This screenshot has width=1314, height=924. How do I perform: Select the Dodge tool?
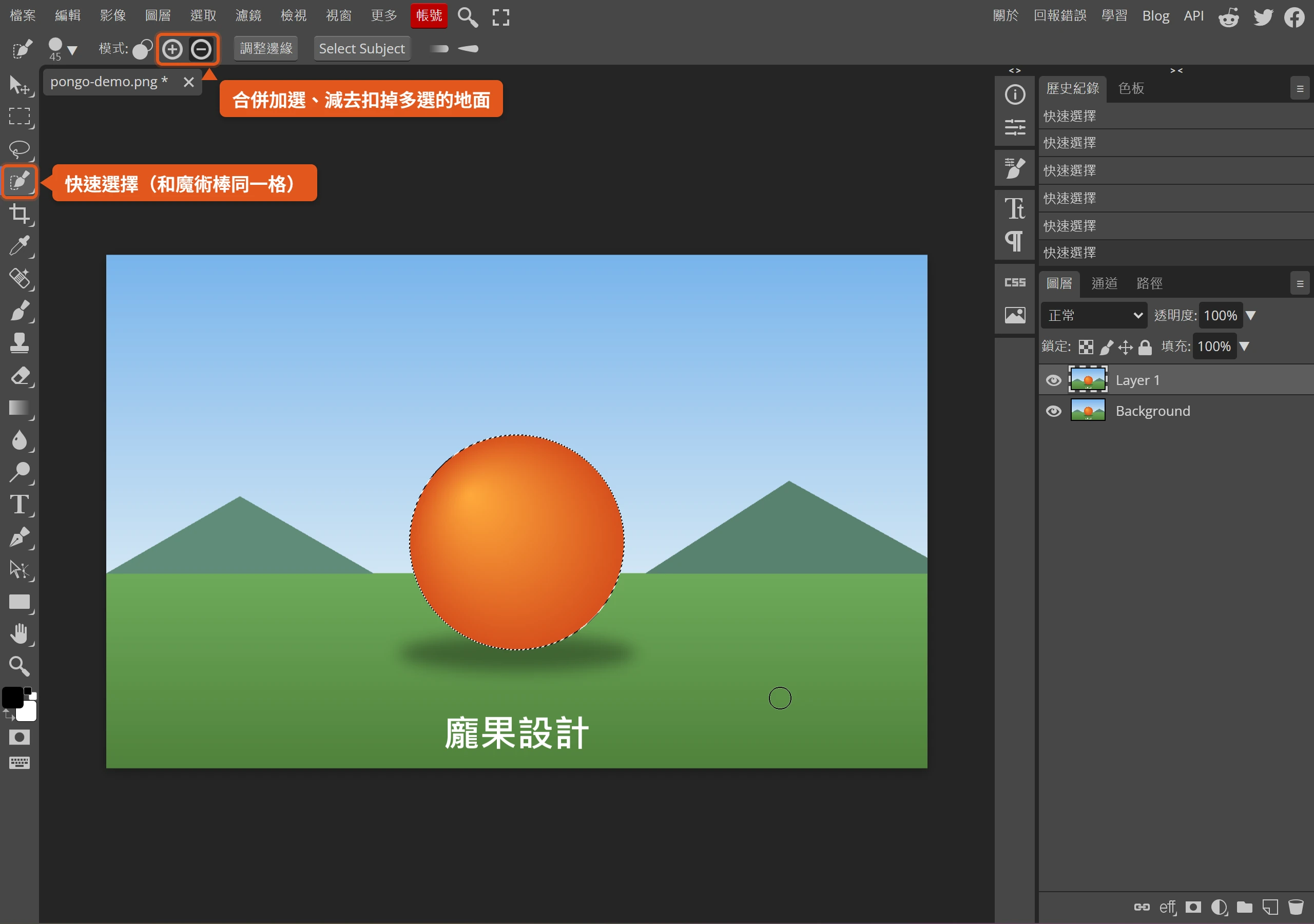point(20,472)
